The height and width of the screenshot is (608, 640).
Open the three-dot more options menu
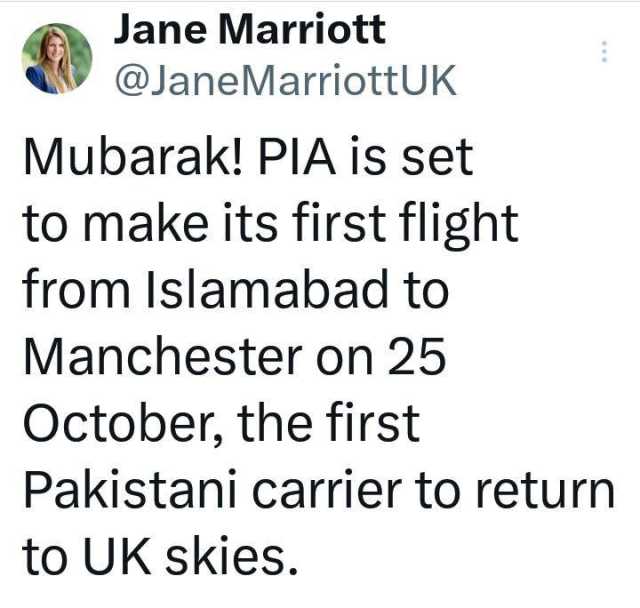tap(604, 52)
